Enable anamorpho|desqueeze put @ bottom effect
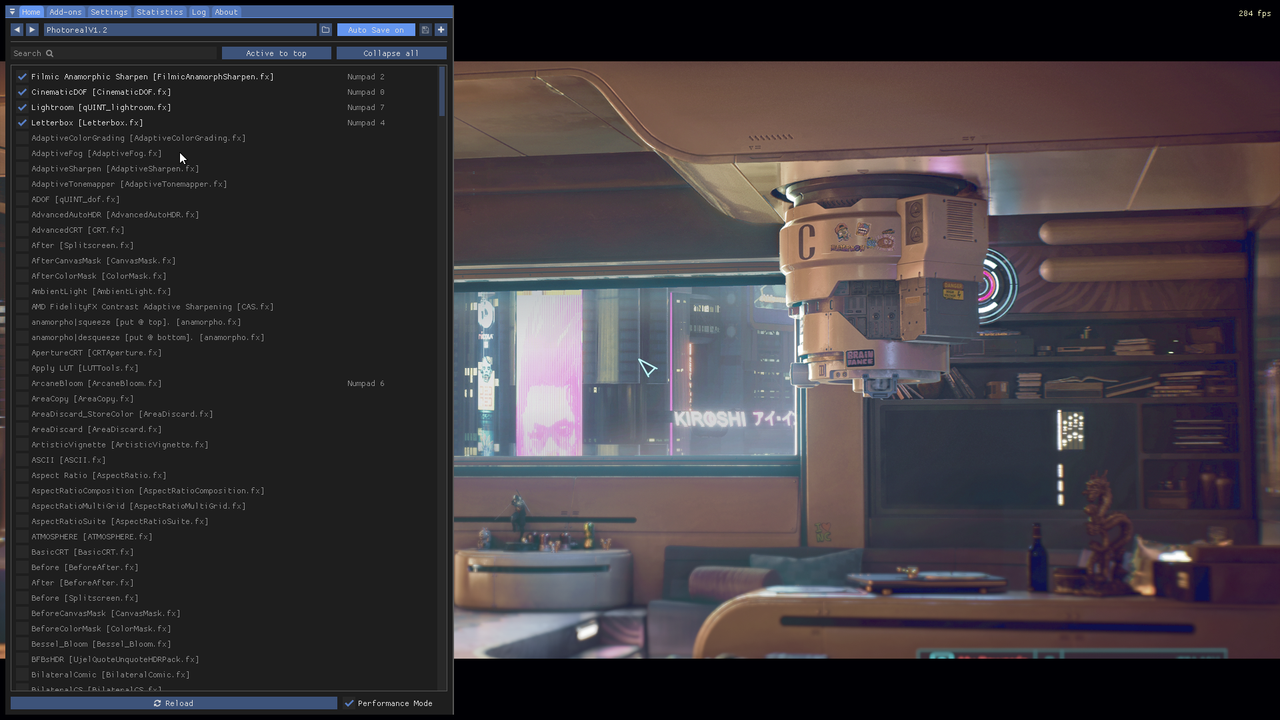1280x720 pixels. (x=22, y=337)
